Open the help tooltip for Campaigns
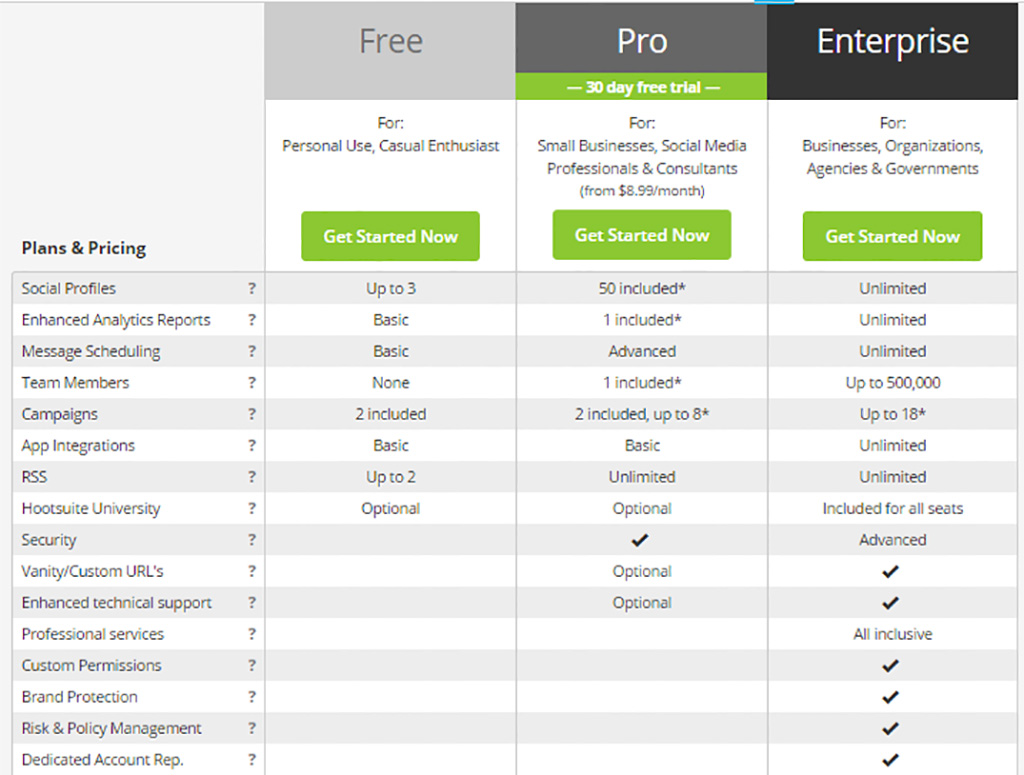Image resolution: width=1024 pixels, height=775 pixels. coord(252,414)
